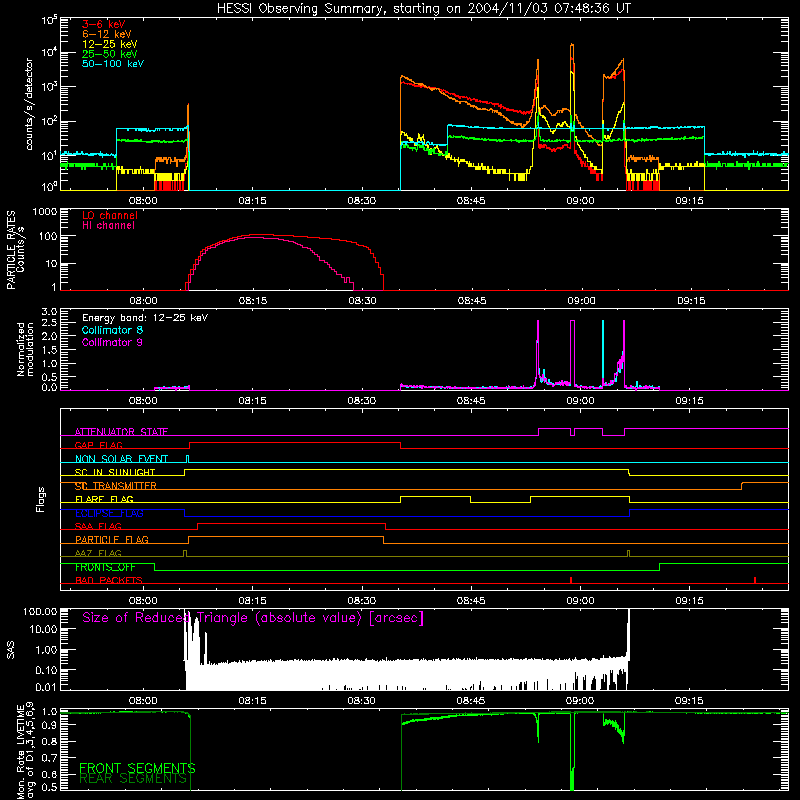
Task: Select the red 3-6 keV legend label
Action: click(x=104, y=24)
